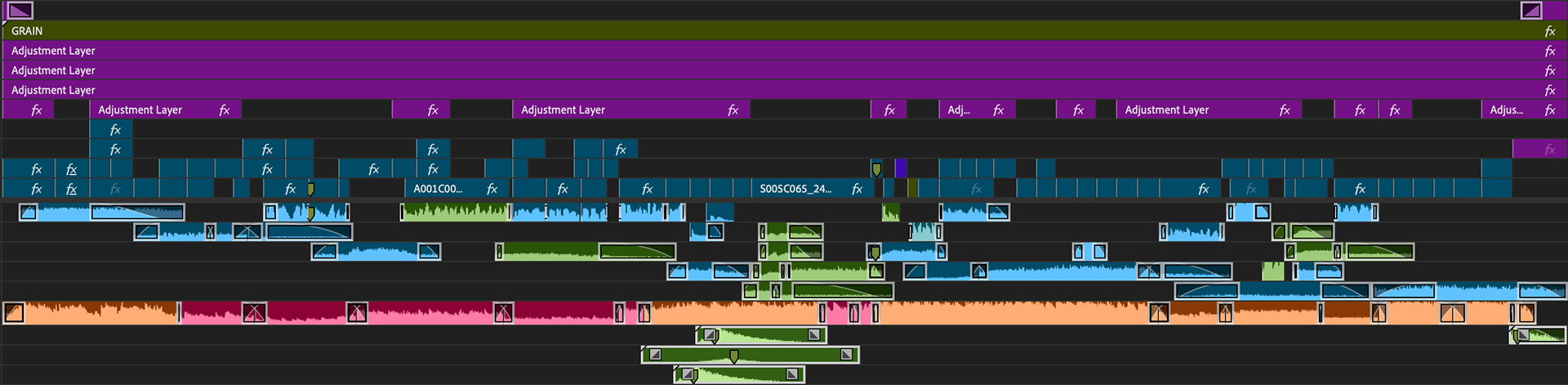Select the purple fx clip just before 'Adj...'
The width and height of the screenshot is (1568, 385).
point(889,110)
